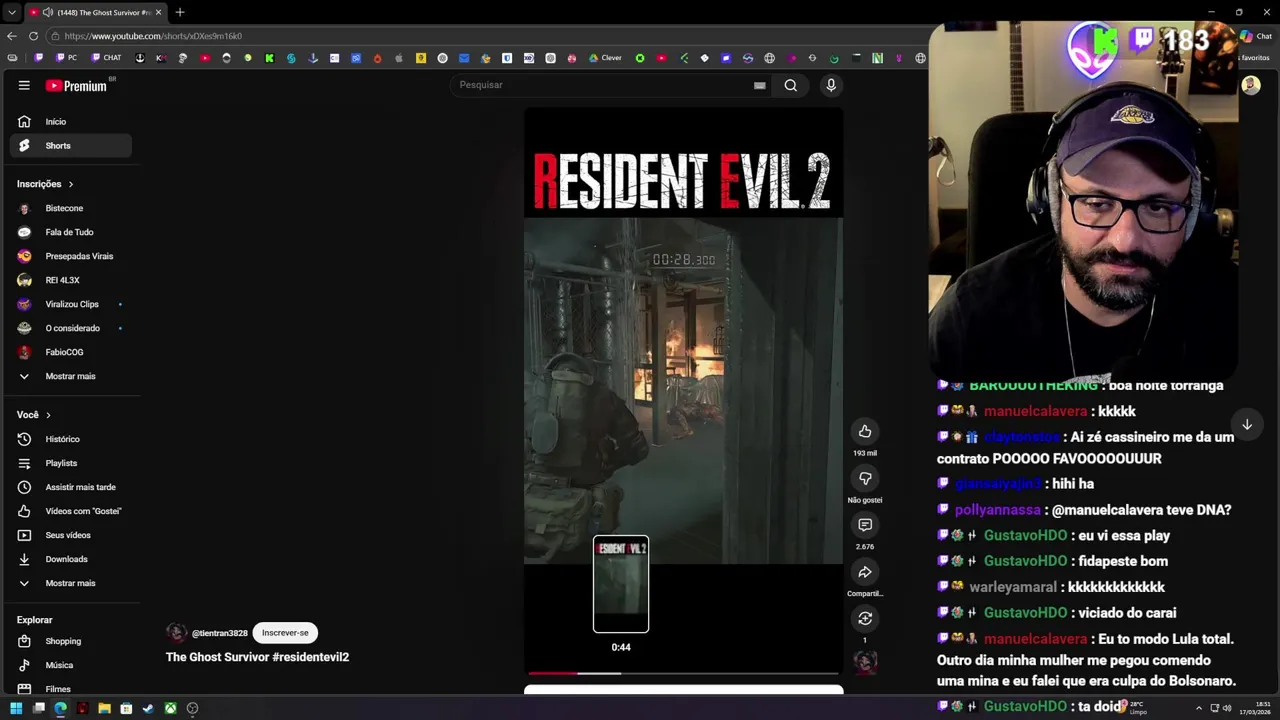The height and width of the screenshot is (720, 1280).
Task: Open the Short's comments panel
Action: 865,525
